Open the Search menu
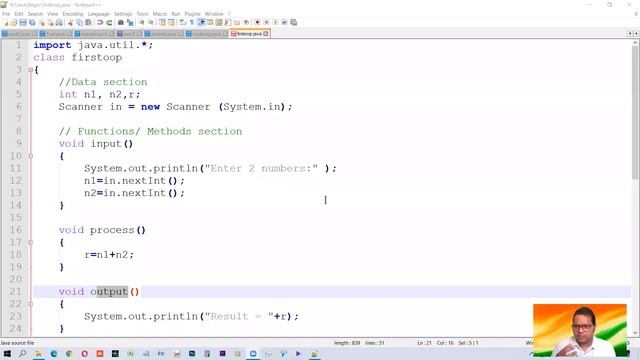 (x=35, y=14)
